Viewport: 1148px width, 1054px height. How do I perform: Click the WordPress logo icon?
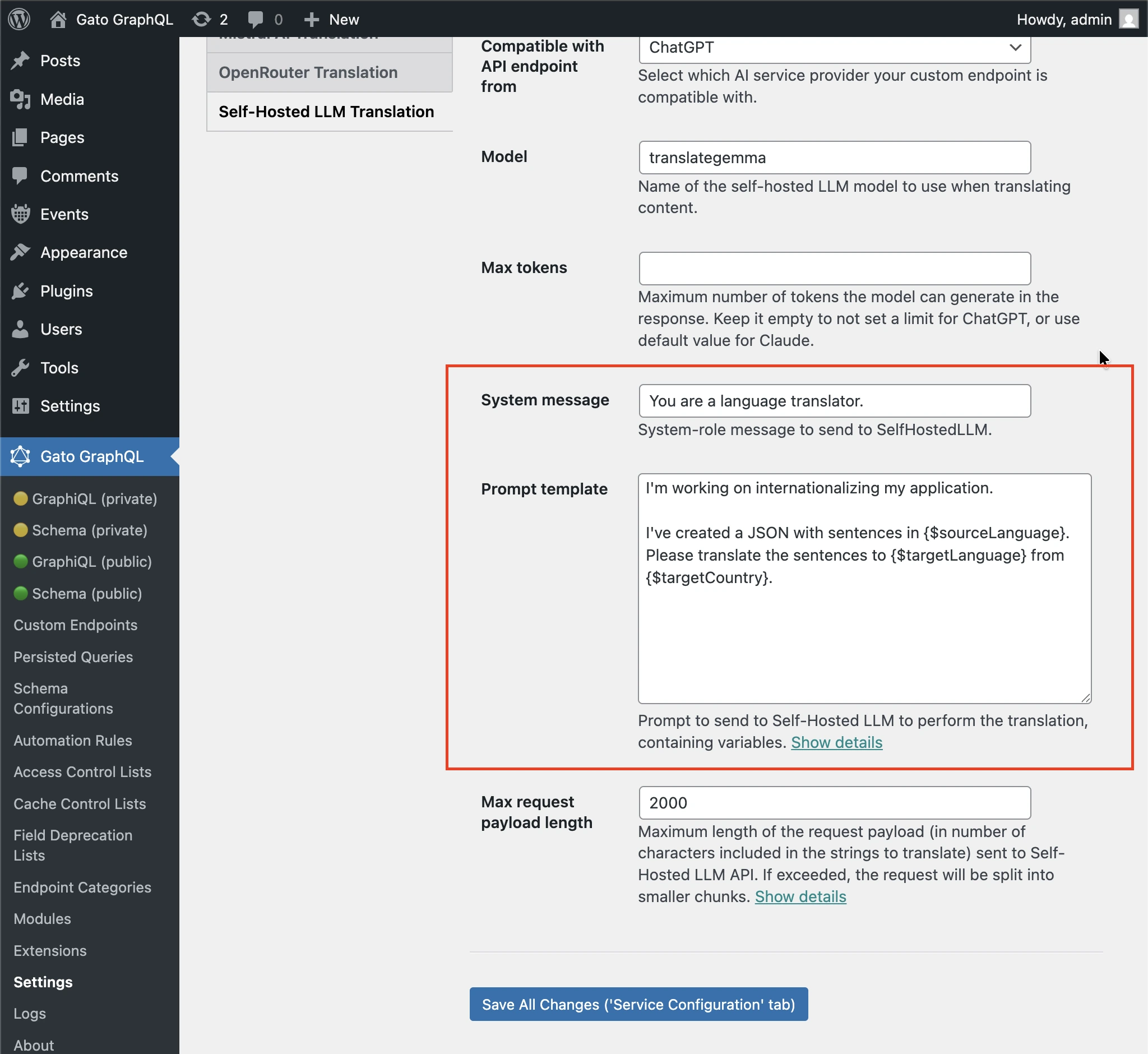point(20,19)
